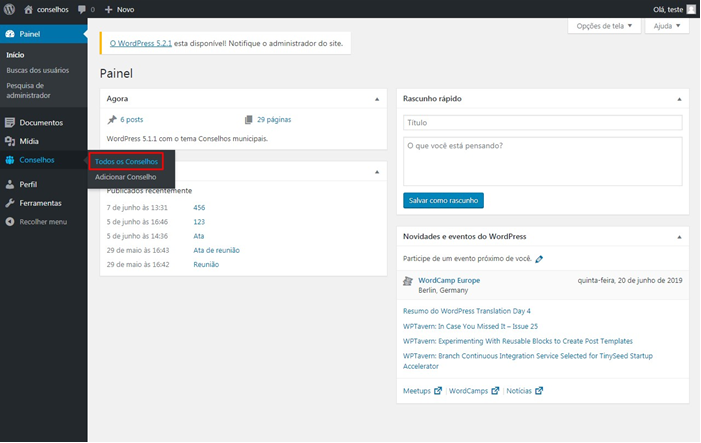Expand the Ajuda dropdown tab
701x443 pixels.
coord(667,26)
